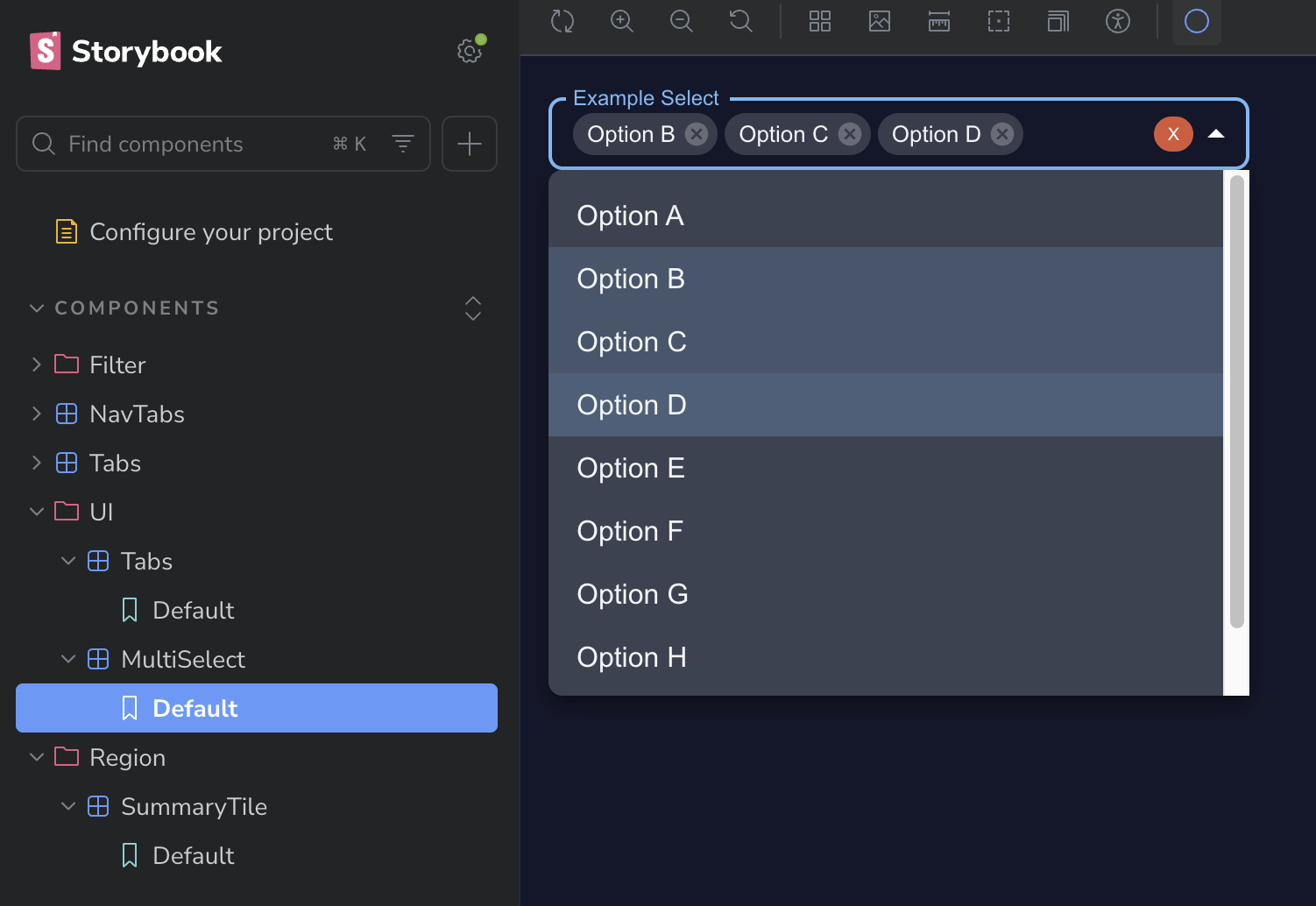Screen dimensions: 1316x906
Task: Expand the top-level Tabs component
Action: tap(37, 463)
